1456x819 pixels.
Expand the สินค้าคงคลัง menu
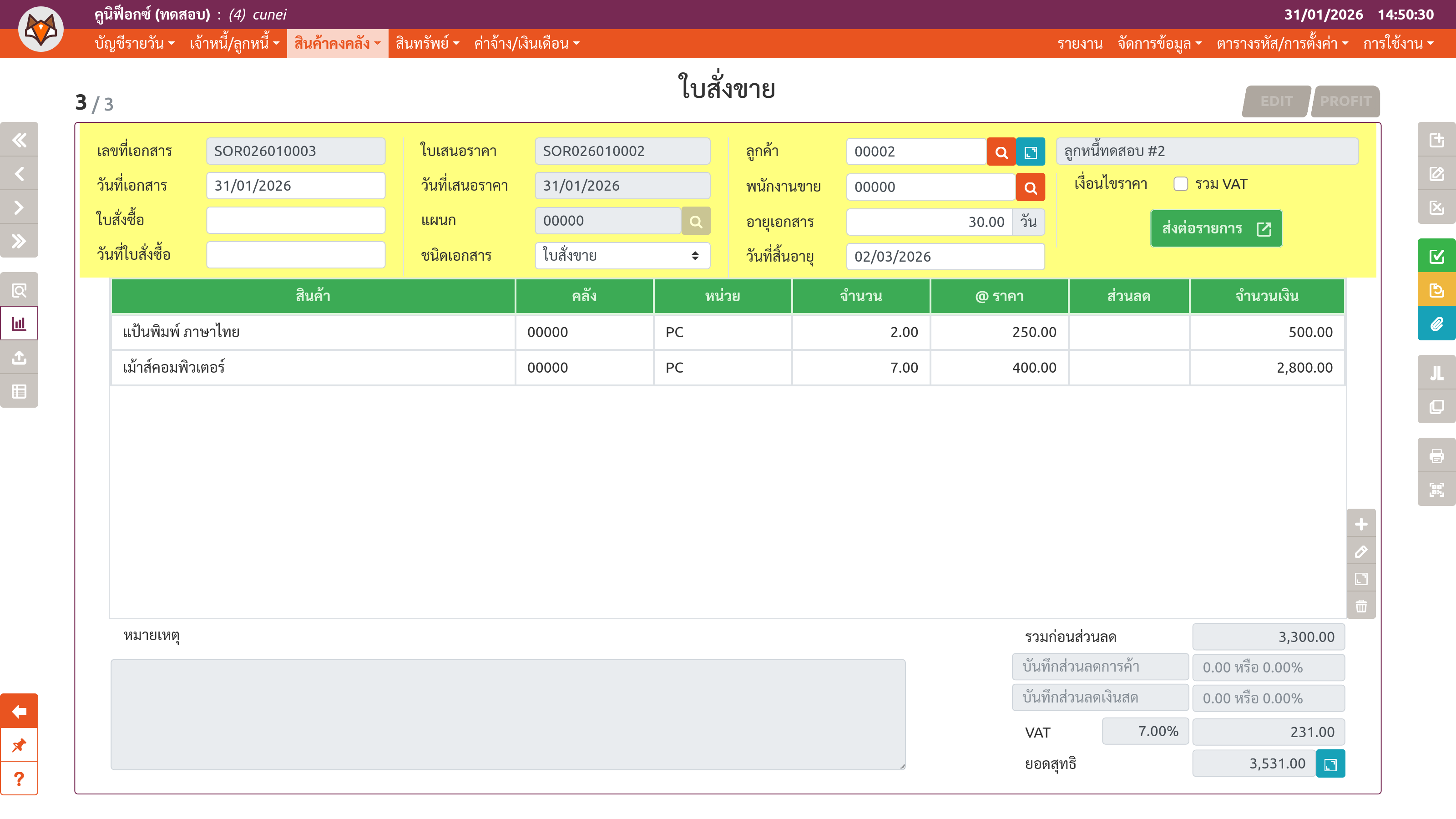click(337, 44)
